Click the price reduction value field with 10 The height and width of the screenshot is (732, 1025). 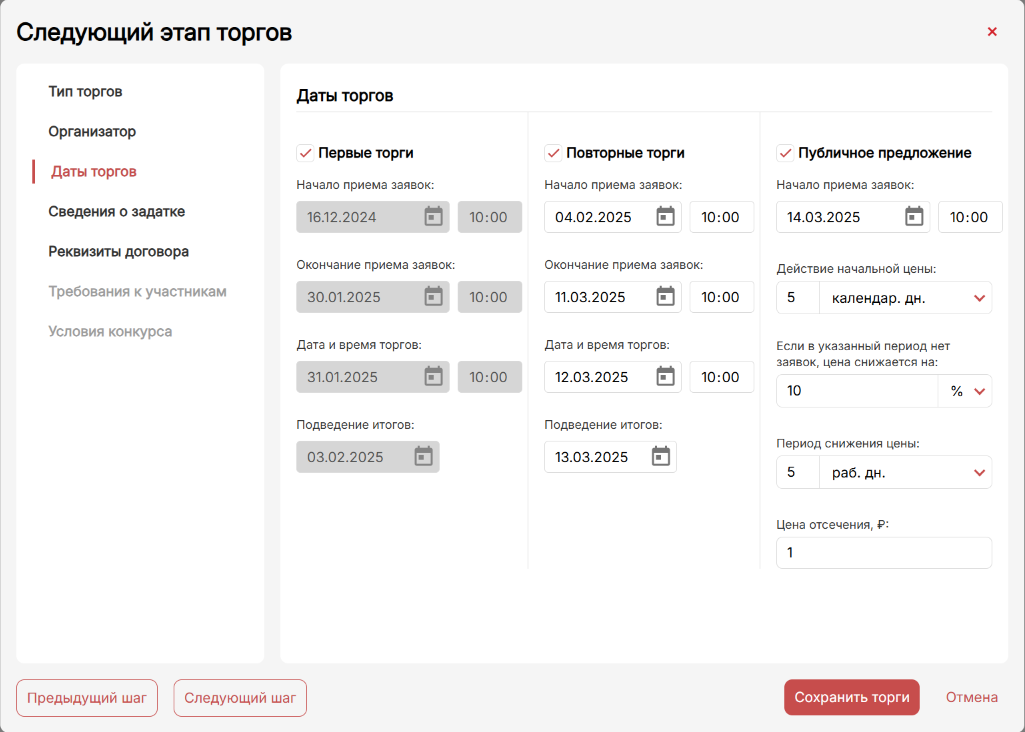point(857,391)
